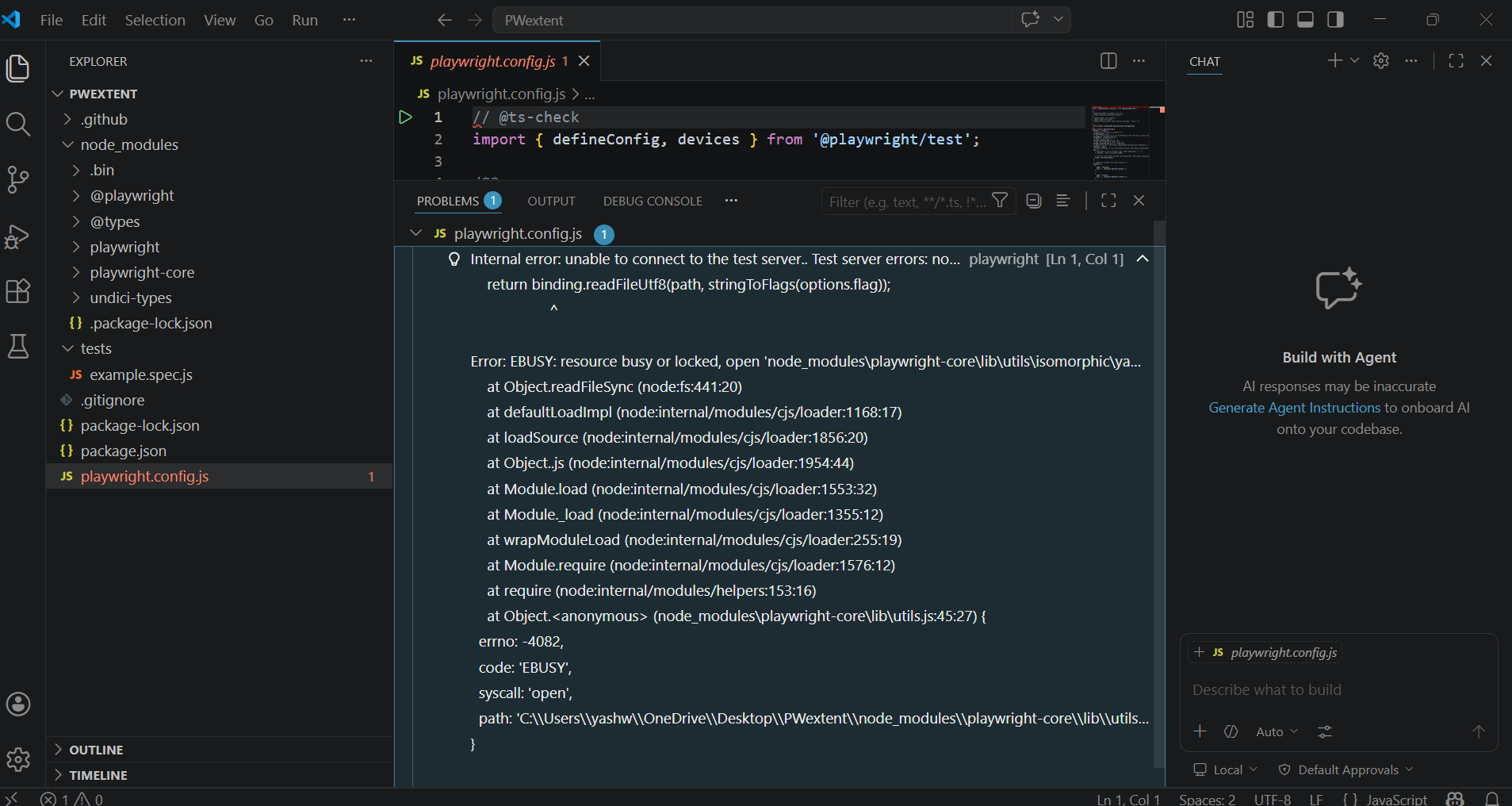Click the send arrow in chat
The width and height of the screenshot is (1512, 806).
coord(1479,731)
